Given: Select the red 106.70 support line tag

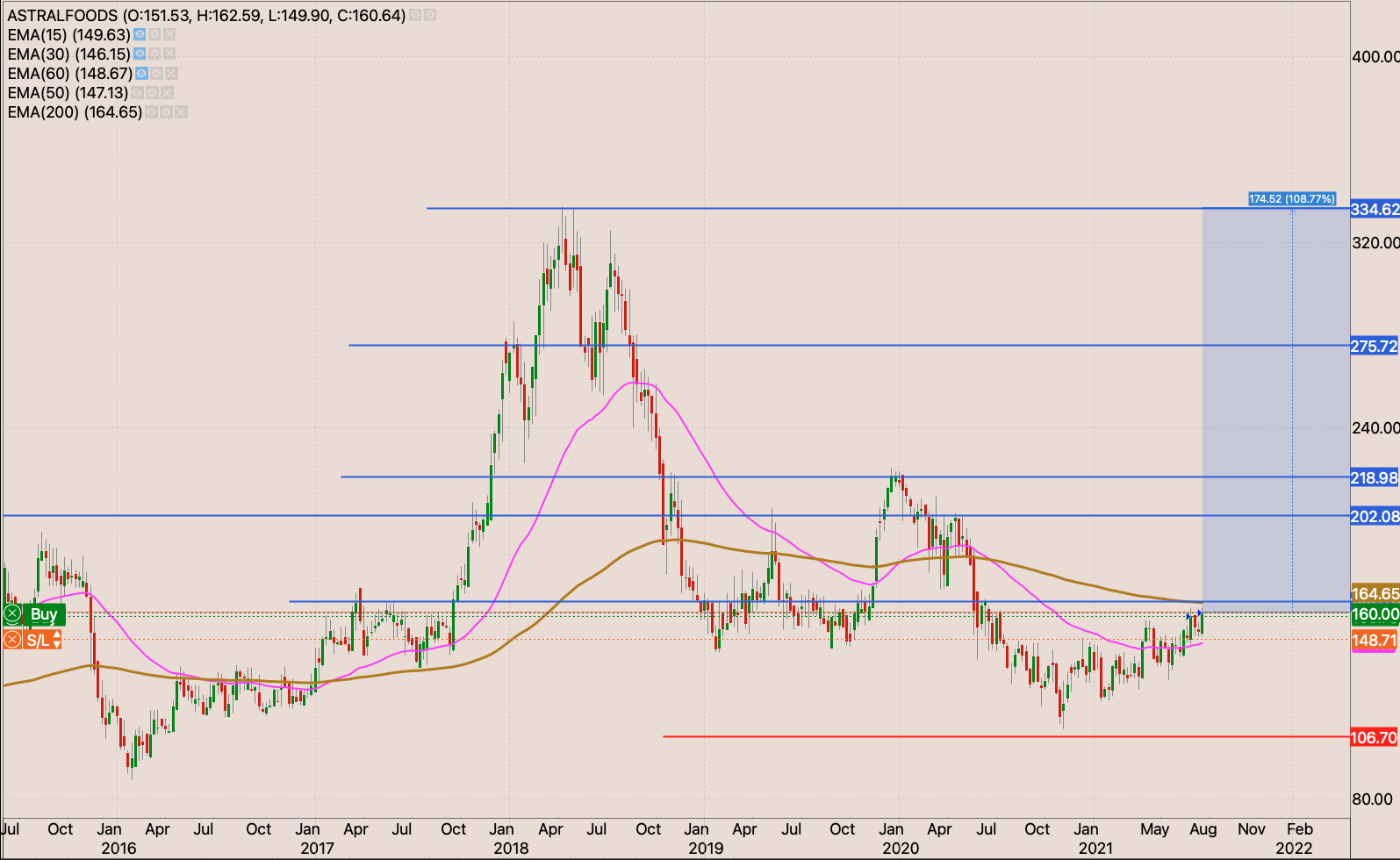Looking at the screenshot, I should (1374, 737).
